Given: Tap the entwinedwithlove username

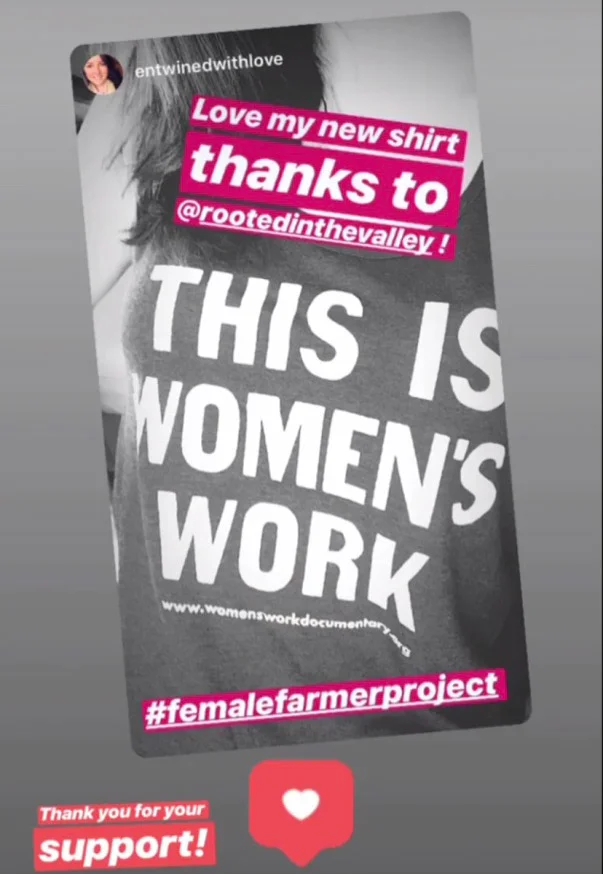Looking at the screenshot, I should [208, 64].
